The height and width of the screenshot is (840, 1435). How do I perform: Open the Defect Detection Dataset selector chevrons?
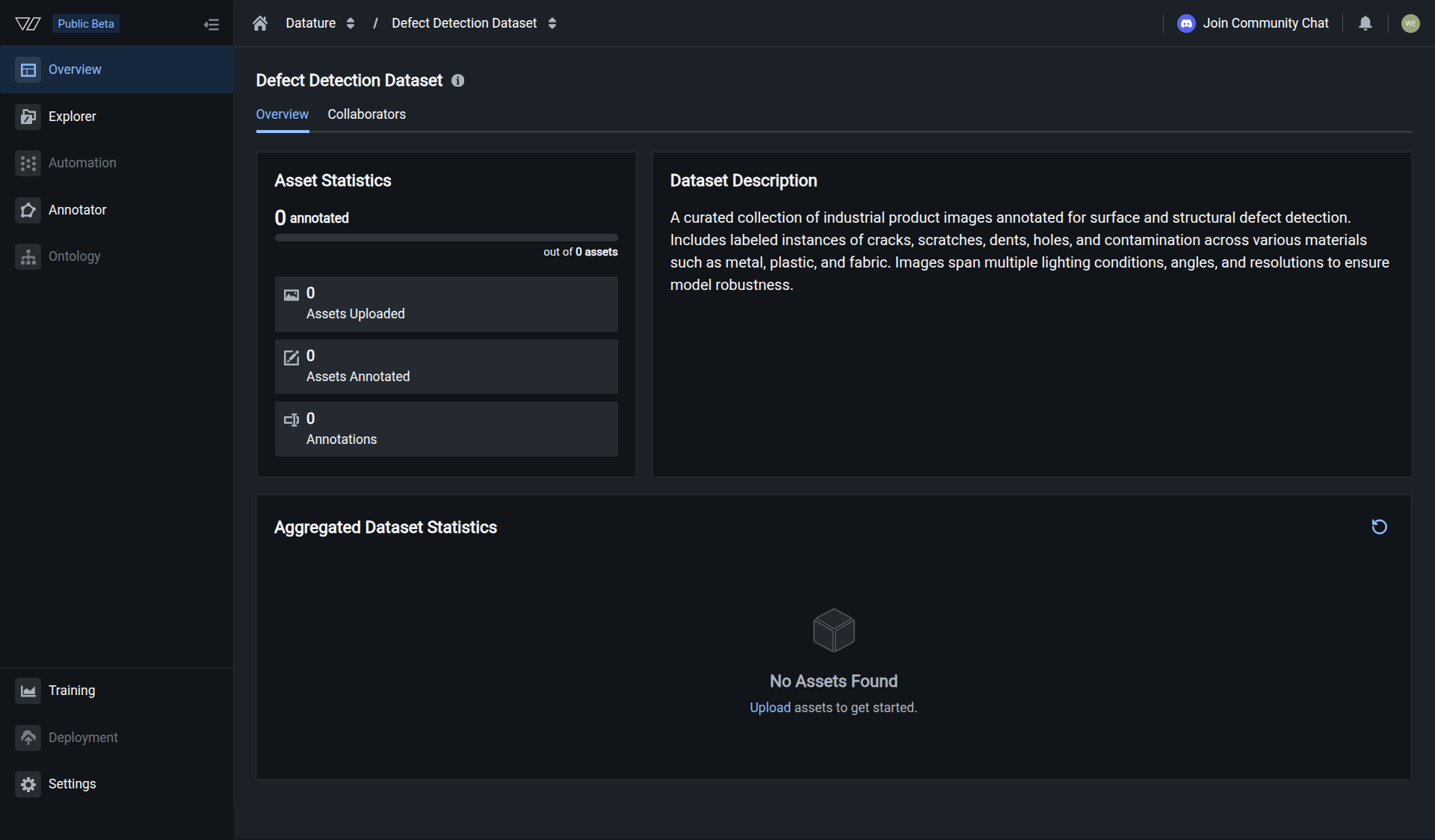tap(552, 23)
